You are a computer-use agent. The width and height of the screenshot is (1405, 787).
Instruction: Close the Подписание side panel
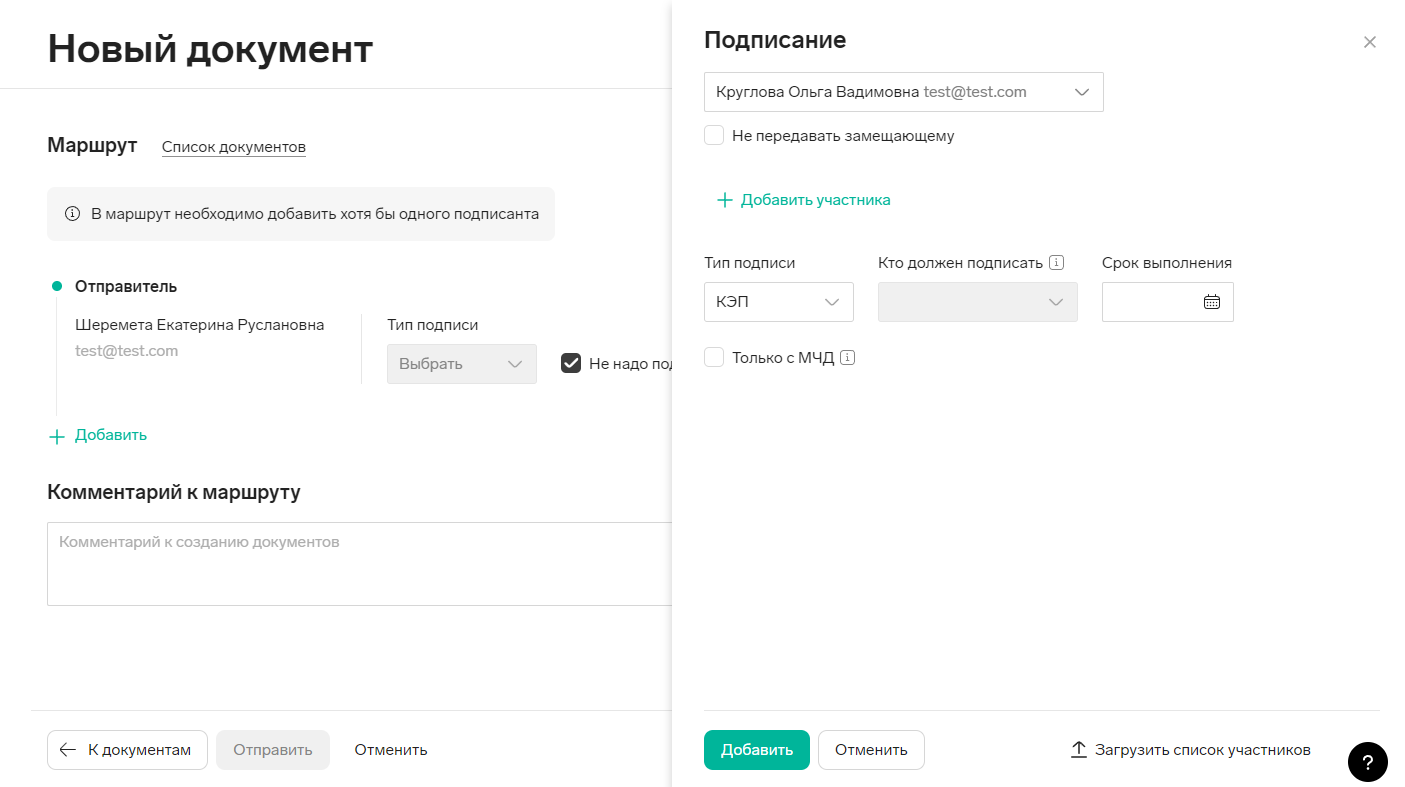pos(1370,42)
